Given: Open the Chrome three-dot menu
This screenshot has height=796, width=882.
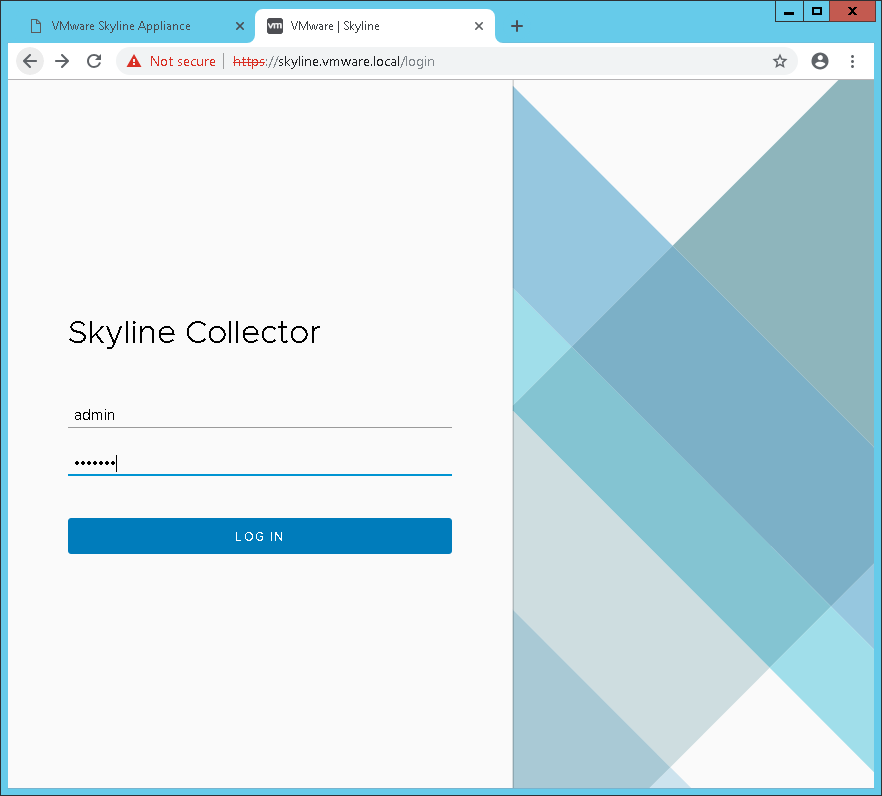Looking at the screenshot, I should point(852,61).
